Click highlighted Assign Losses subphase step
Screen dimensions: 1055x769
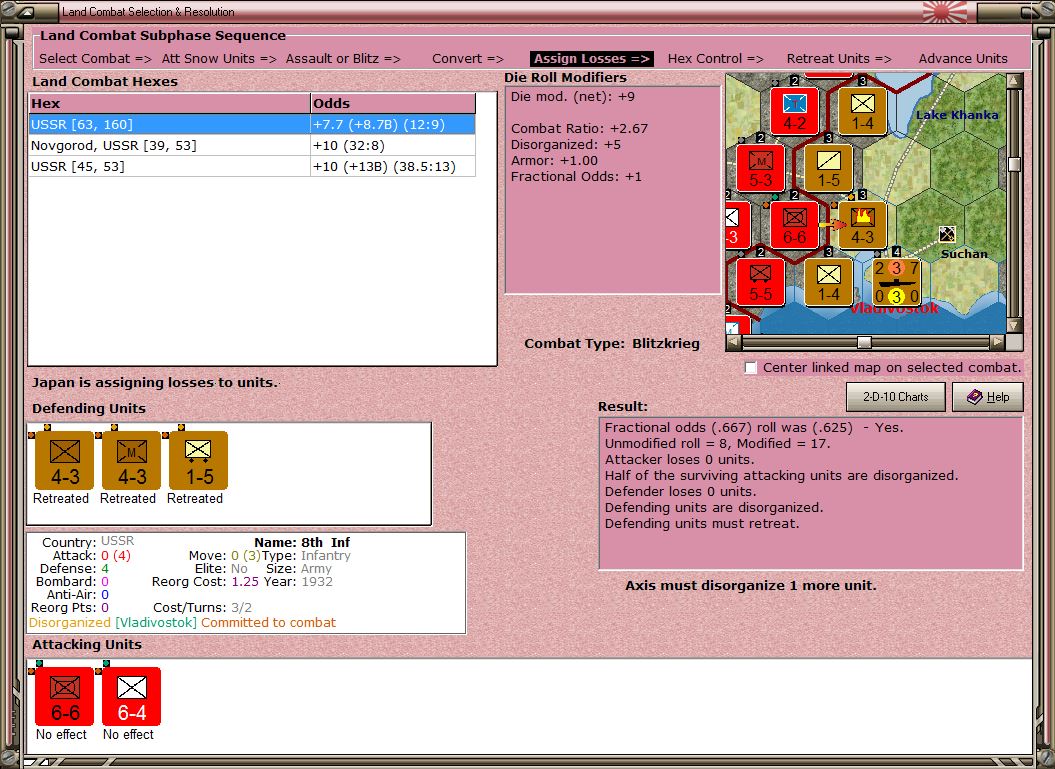[591, 59]
